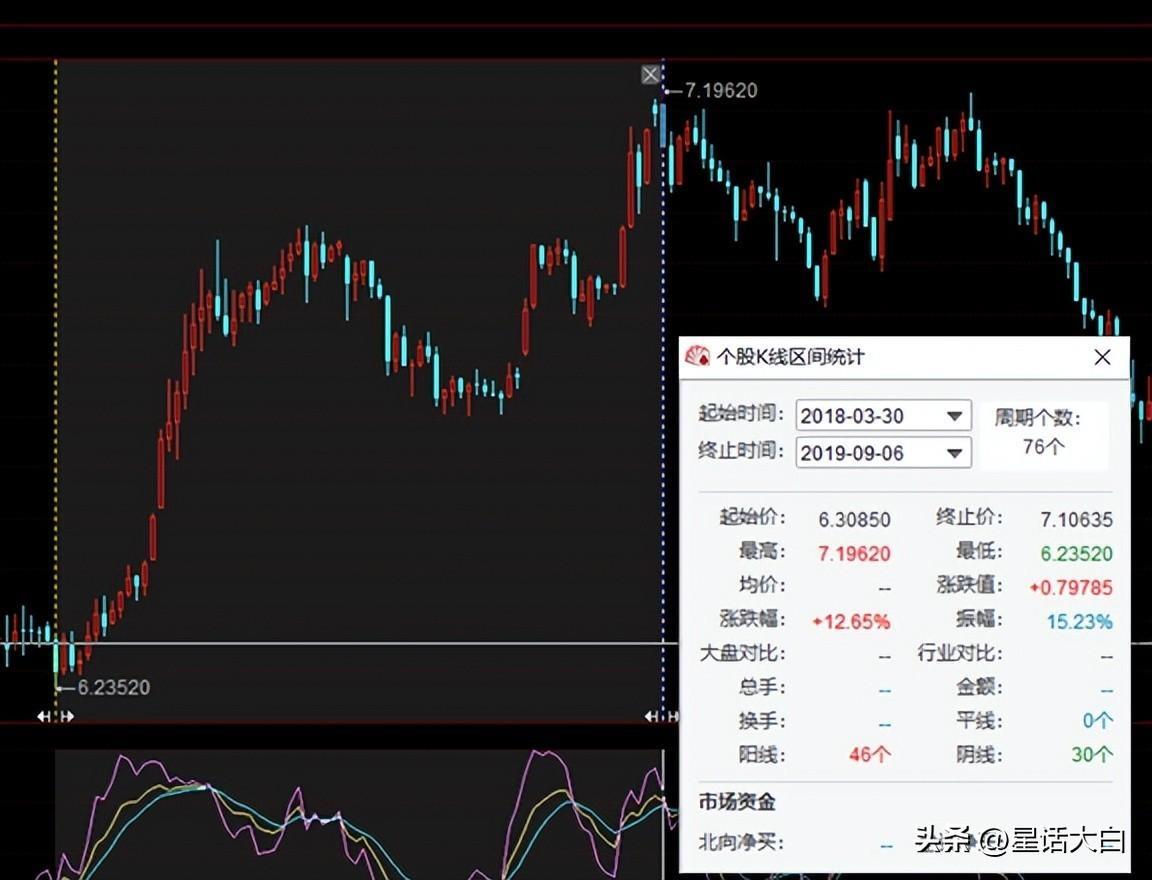Click the right range handle arrows at bottom
The image size is (1152, 880).
point(662,716)
